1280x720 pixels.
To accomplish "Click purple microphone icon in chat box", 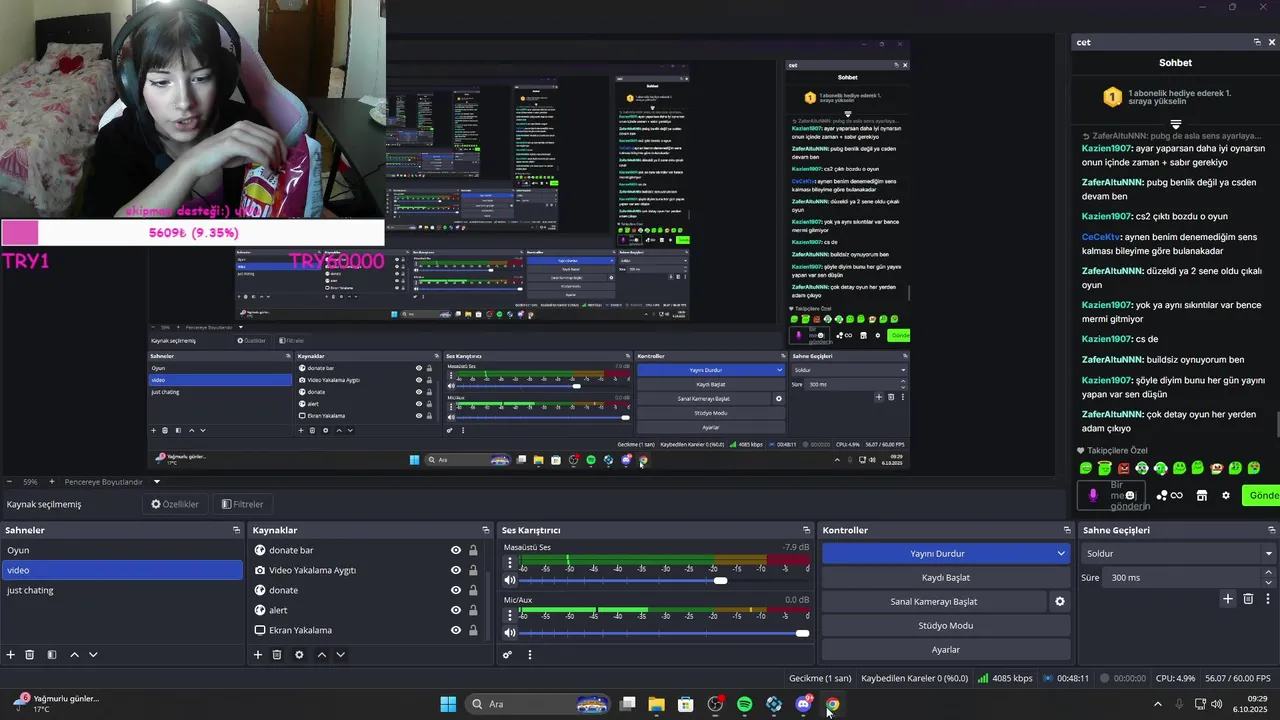I will point(1093,495).
